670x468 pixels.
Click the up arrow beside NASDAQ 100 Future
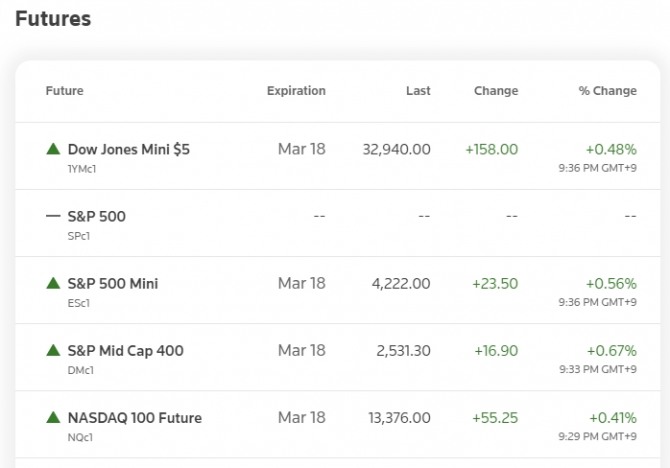[53, 417]
